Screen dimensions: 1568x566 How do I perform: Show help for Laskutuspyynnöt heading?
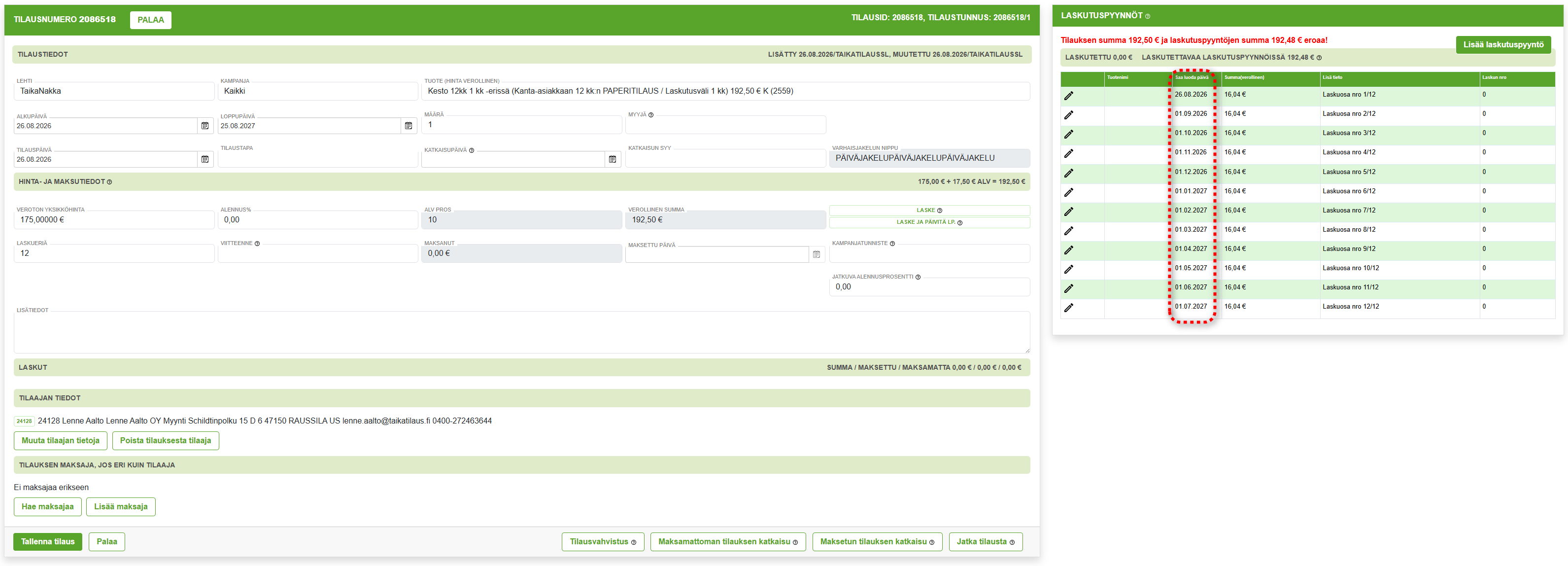[1148, 16]
